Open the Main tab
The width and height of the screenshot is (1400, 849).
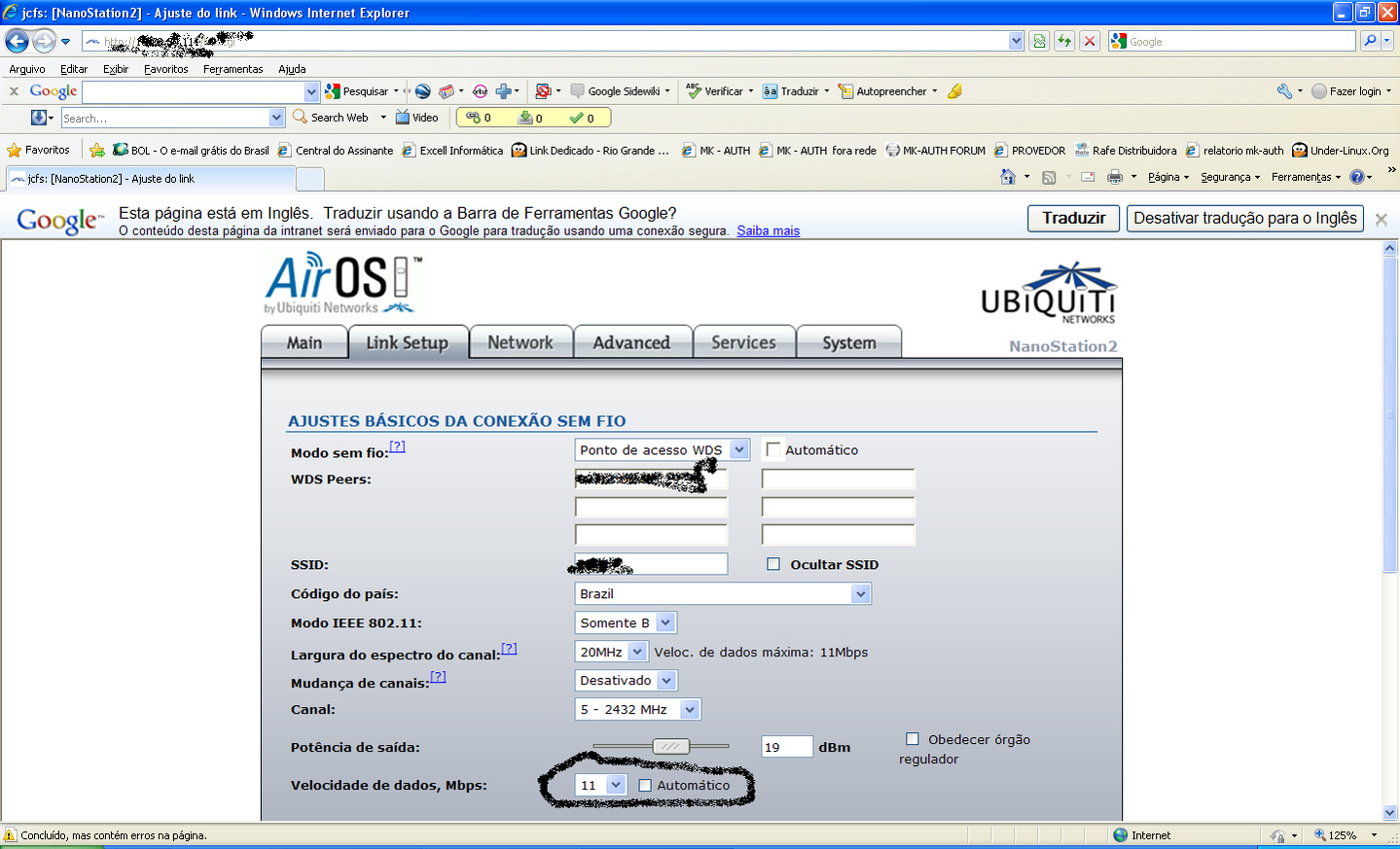point(305,342)
